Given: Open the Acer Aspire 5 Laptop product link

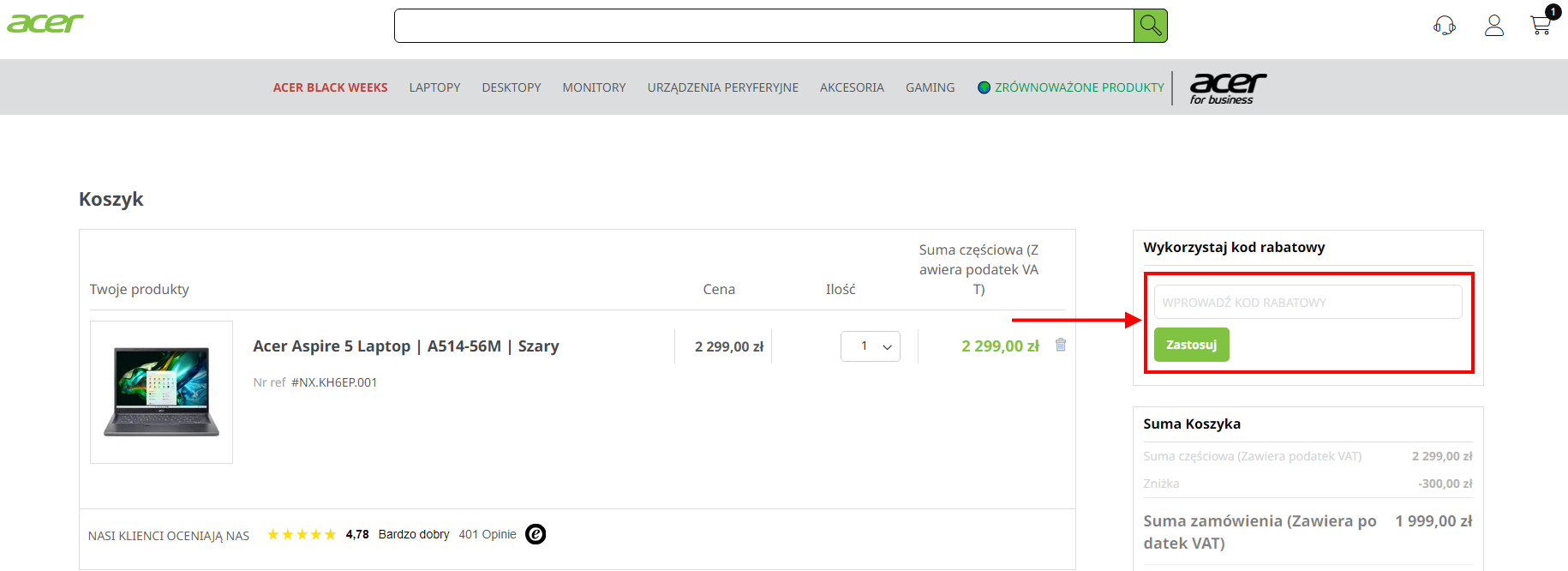Looking at the screenshot, I should [406, 346].
